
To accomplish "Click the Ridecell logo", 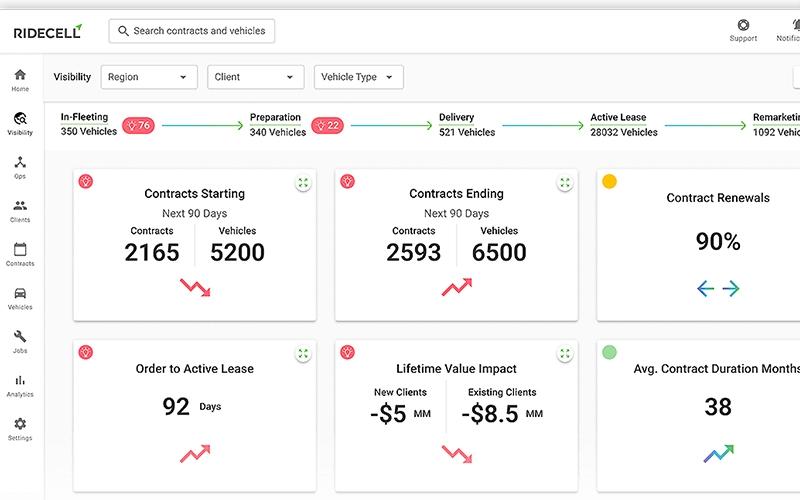I will pos(48,32).
